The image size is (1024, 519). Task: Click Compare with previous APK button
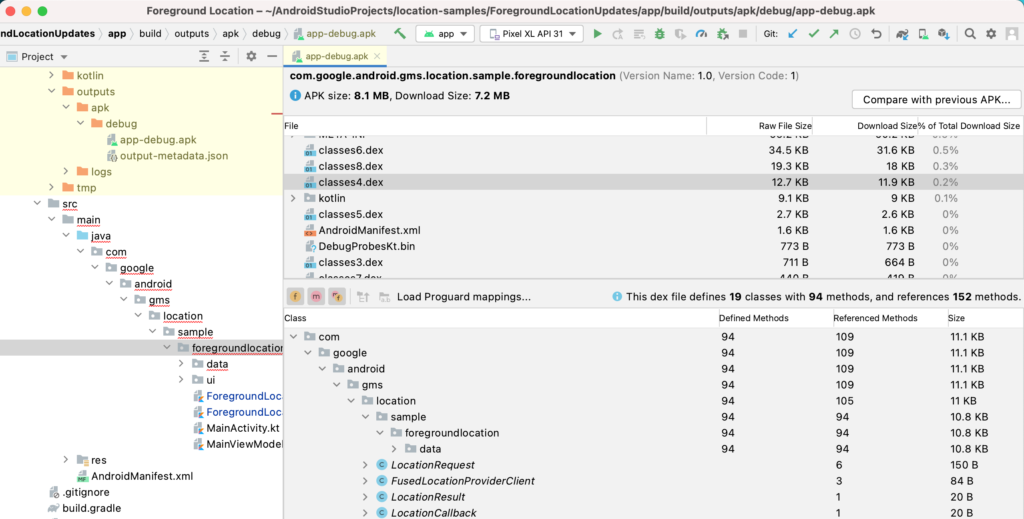point(936,99)
